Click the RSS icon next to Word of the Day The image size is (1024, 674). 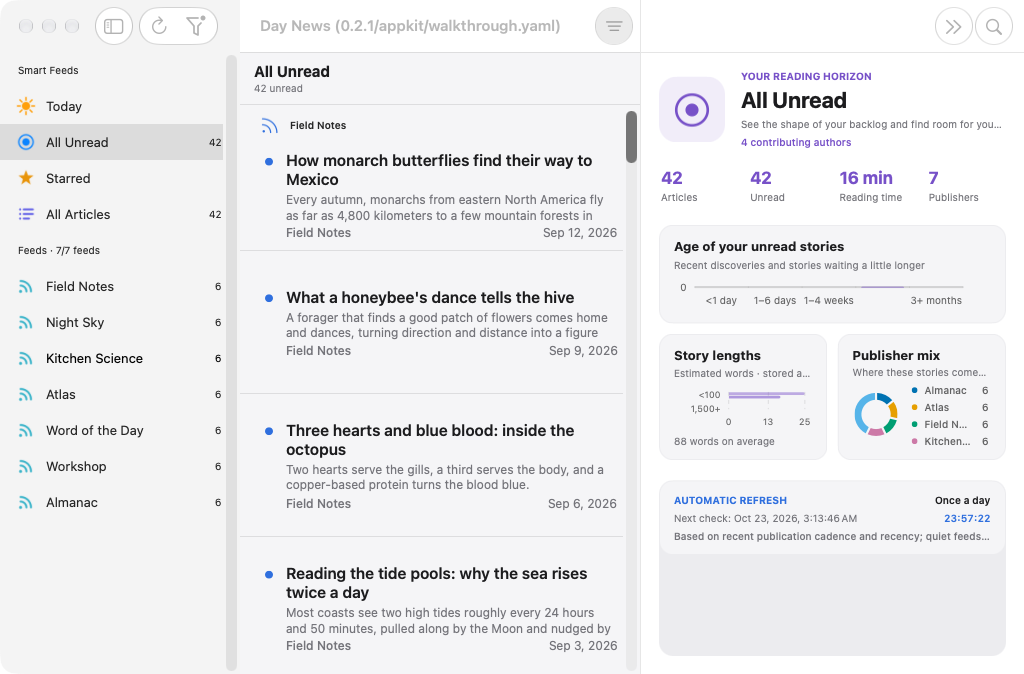(25, 430)
